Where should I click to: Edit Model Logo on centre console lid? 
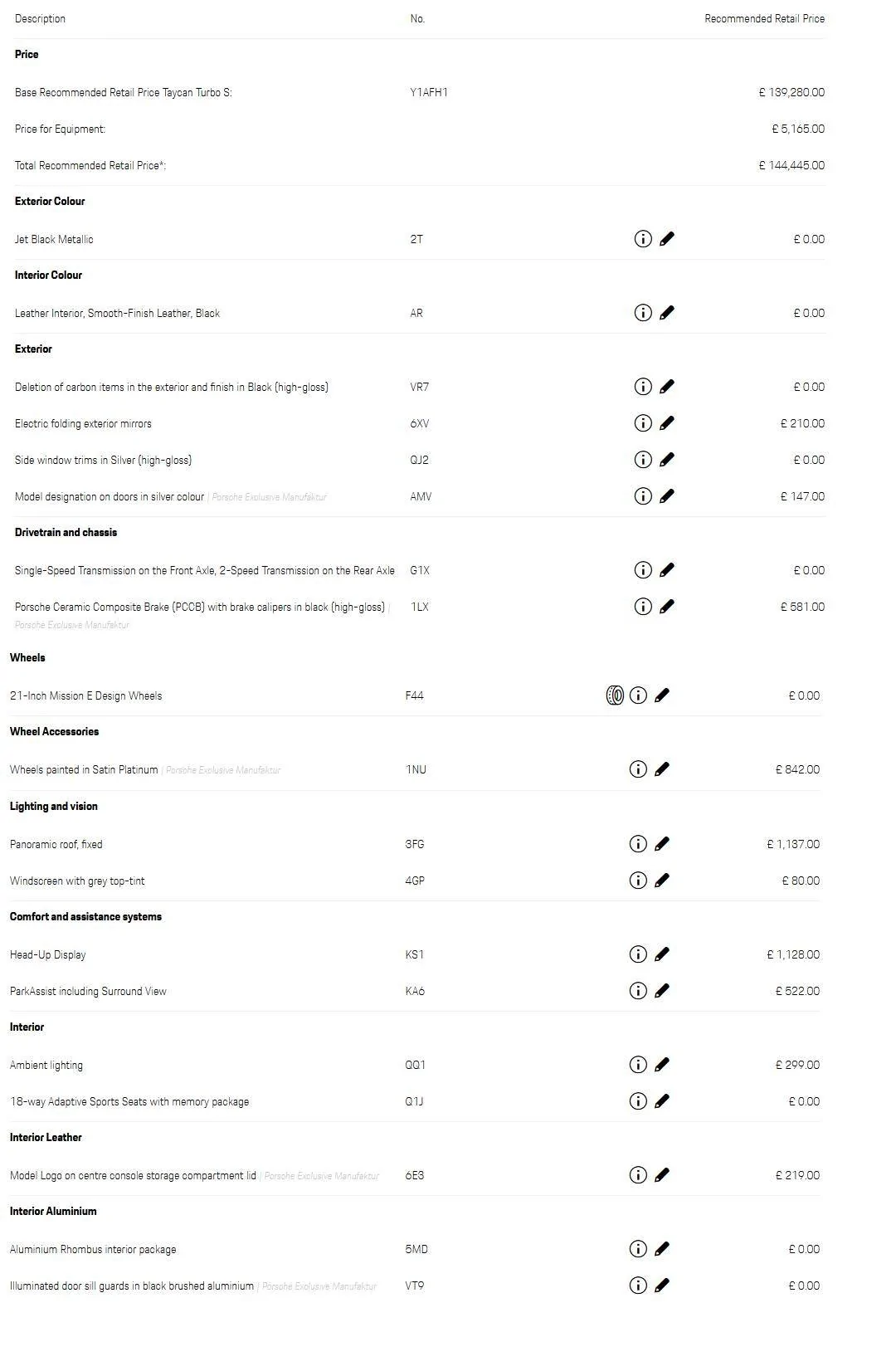662,1175
